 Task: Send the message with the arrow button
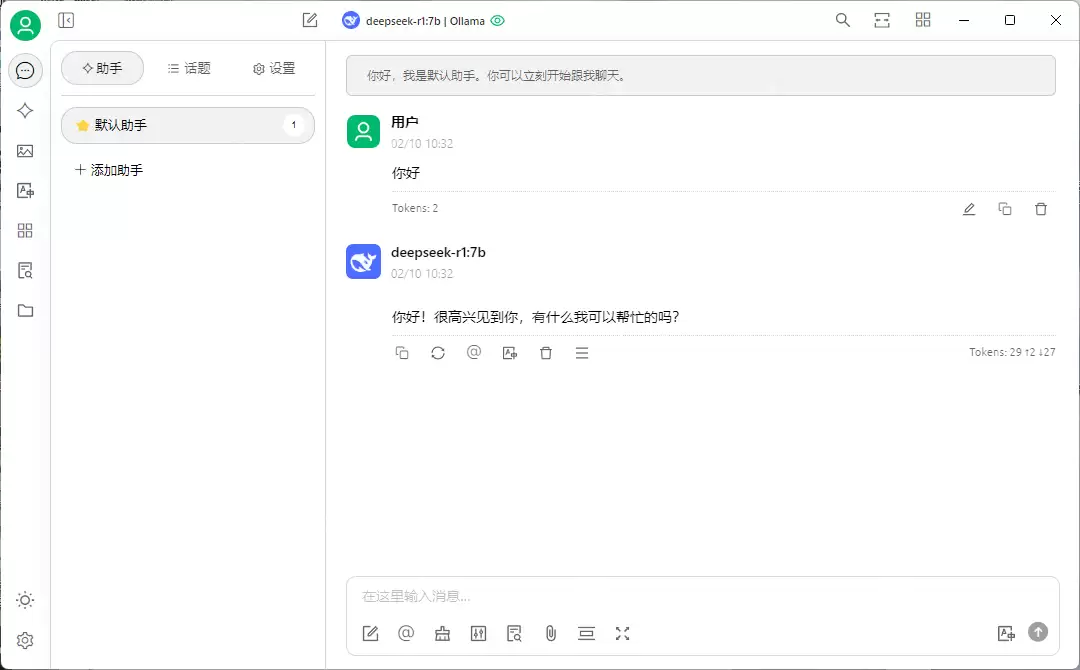(1037, 632)
